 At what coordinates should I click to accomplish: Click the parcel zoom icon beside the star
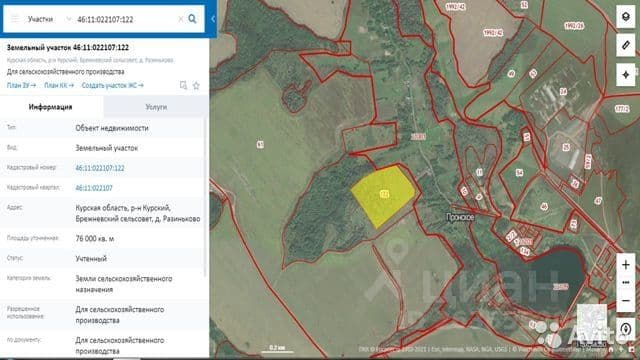[183, 85]
